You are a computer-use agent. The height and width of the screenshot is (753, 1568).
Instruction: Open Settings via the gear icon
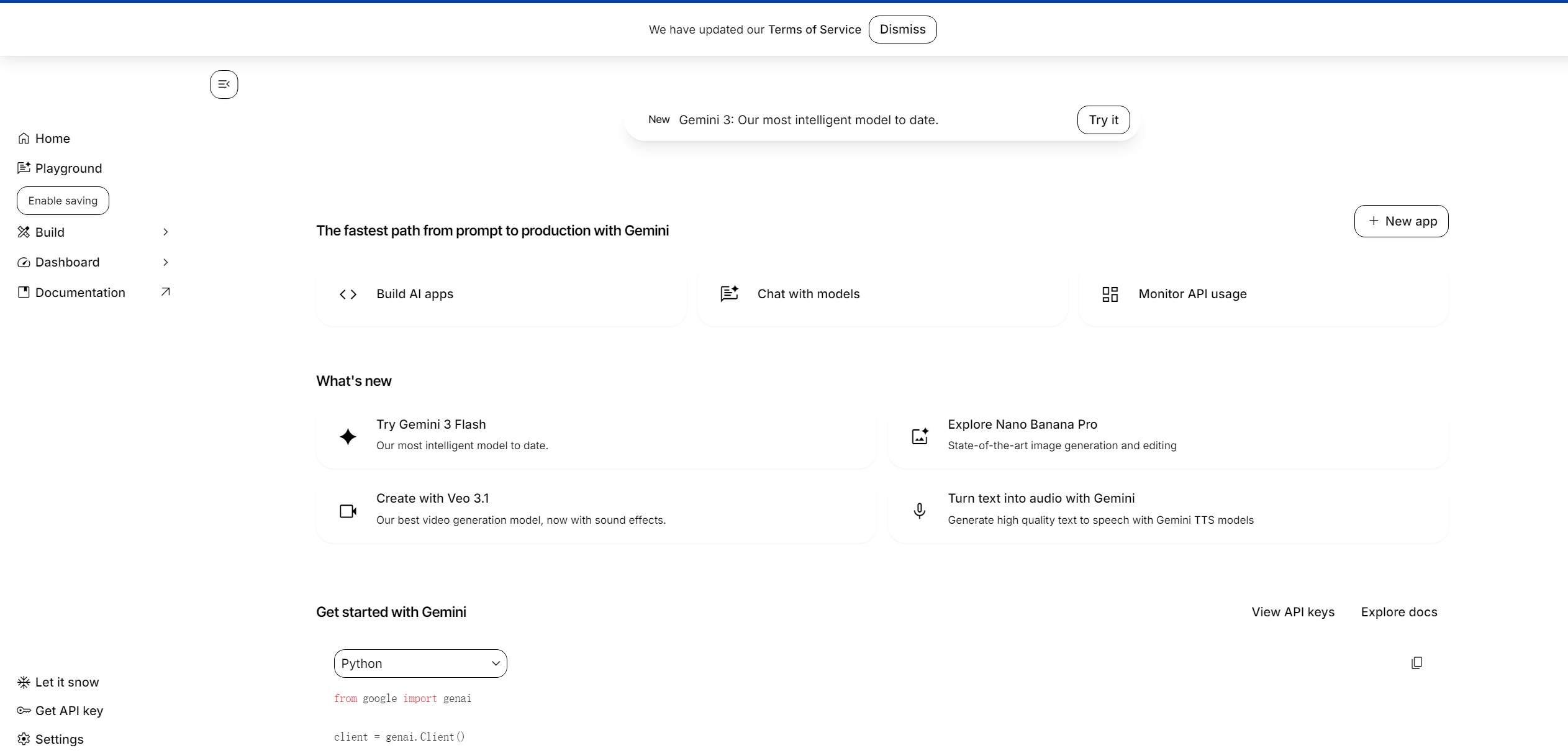pyautogui.click(x=24, y=739)
